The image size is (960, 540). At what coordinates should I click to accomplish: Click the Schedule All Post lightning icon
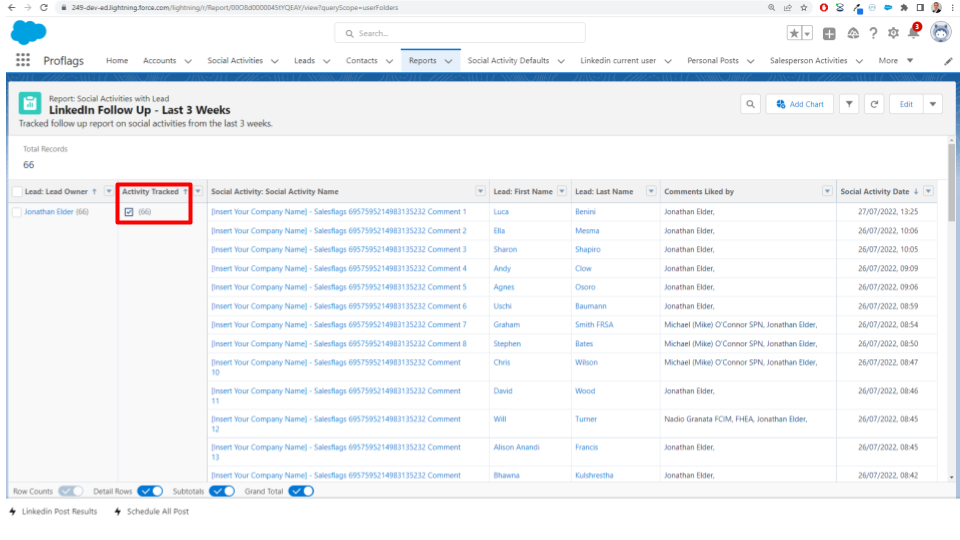point(118,511)
